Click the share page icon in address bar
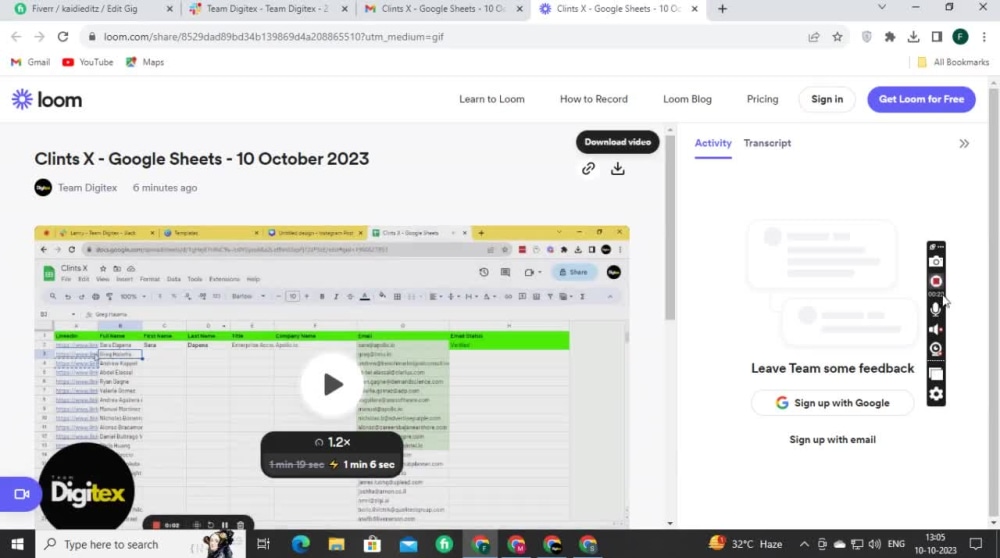1000x558 pixels. (x=813, y=37)
